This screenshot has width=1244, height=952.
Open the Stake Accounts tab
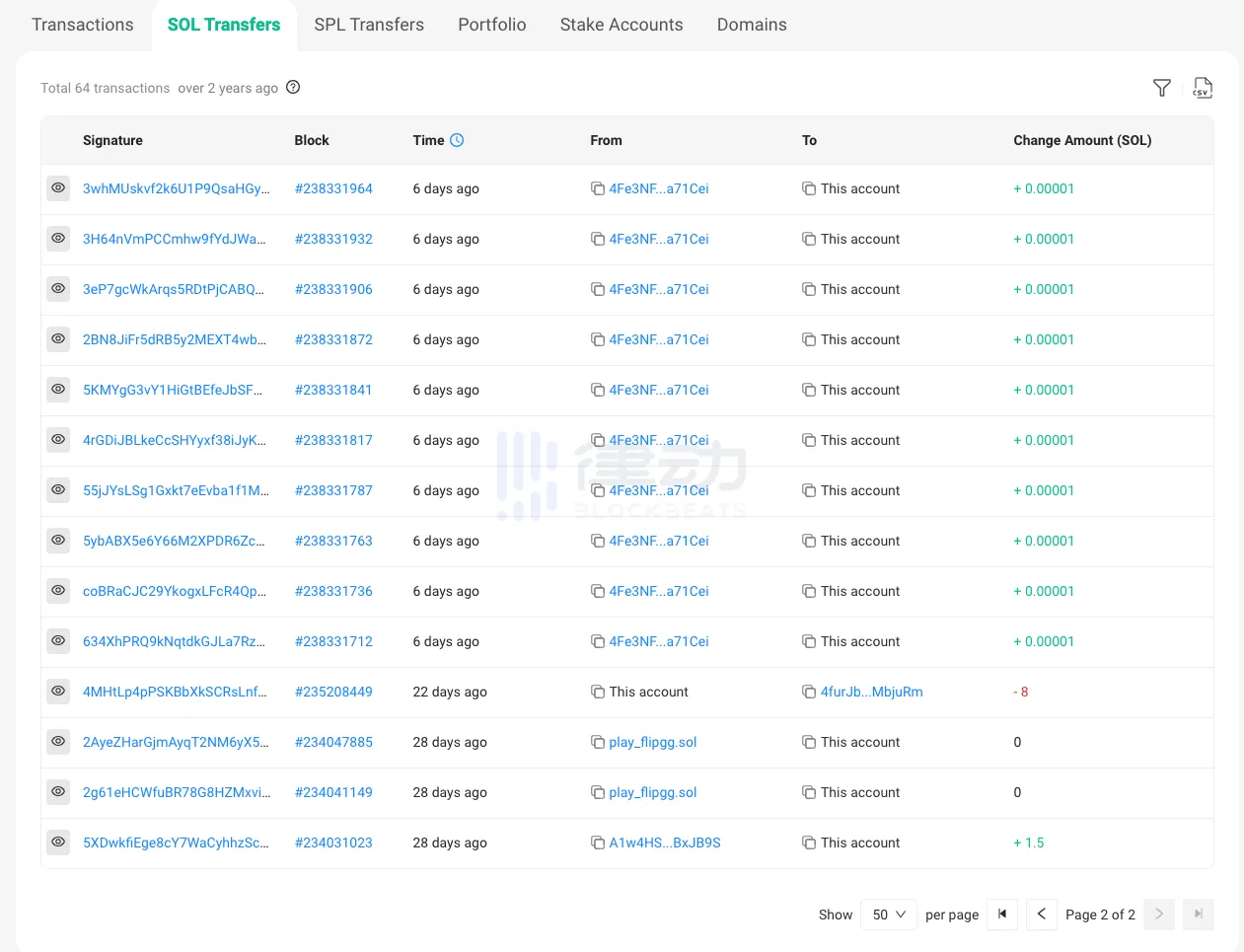point(622,25)
